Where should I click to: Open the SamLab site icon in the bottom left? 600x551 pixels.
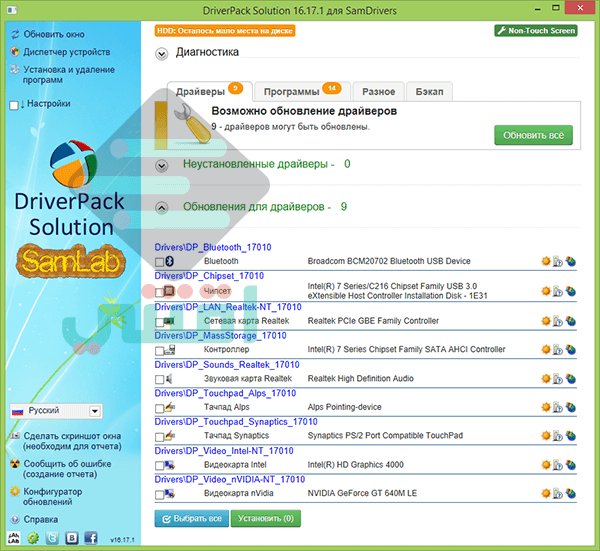click(x=14, y=538)
